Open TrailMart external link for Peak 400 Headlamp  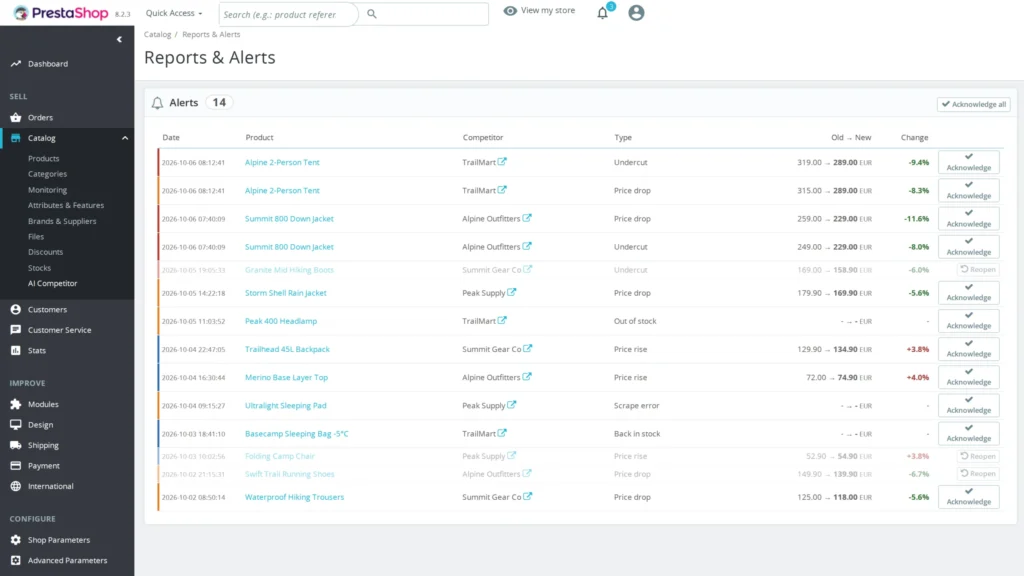(x=502, y=320)
